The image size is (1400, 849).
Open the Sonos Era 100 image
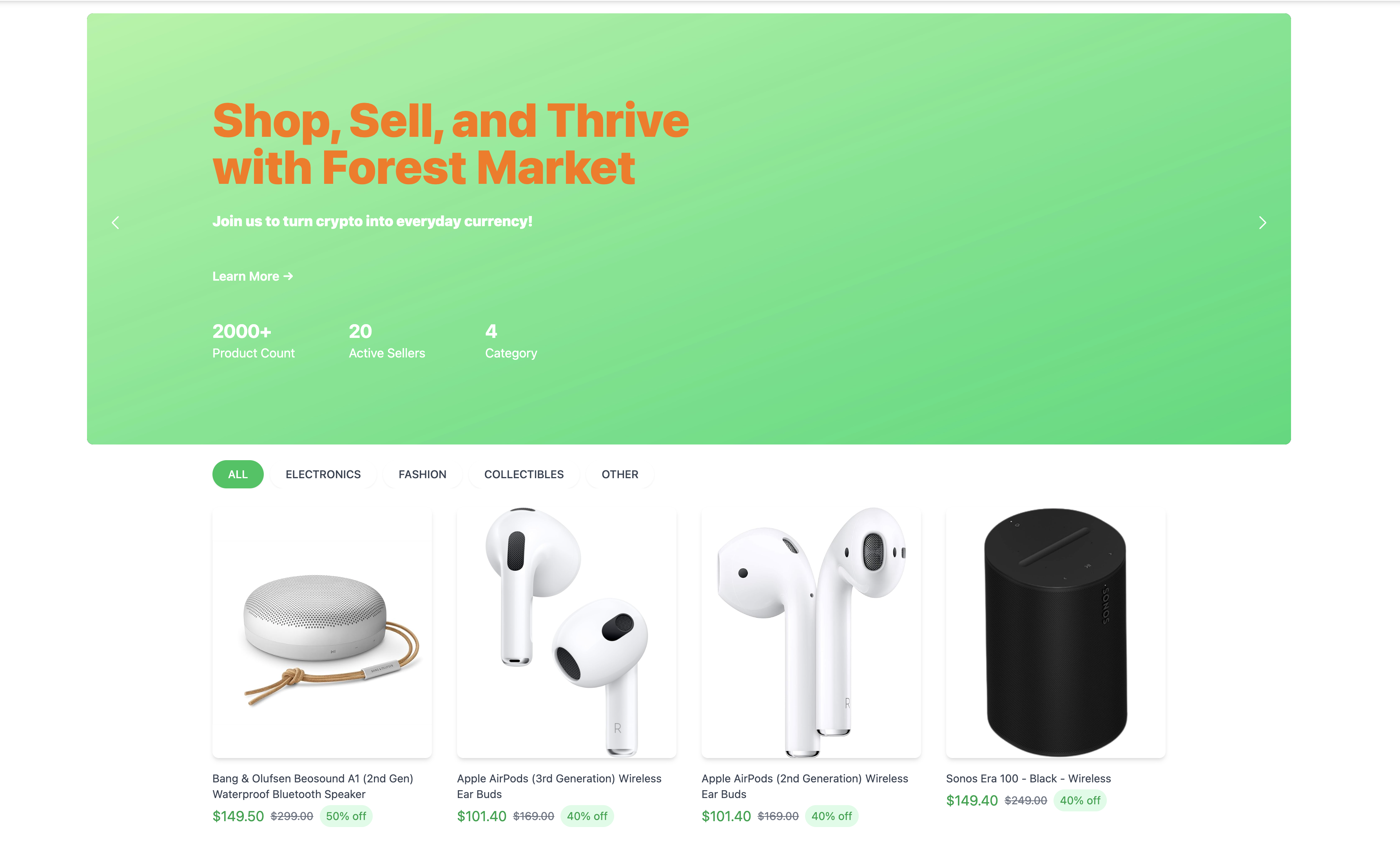(x=1055, y=632)
